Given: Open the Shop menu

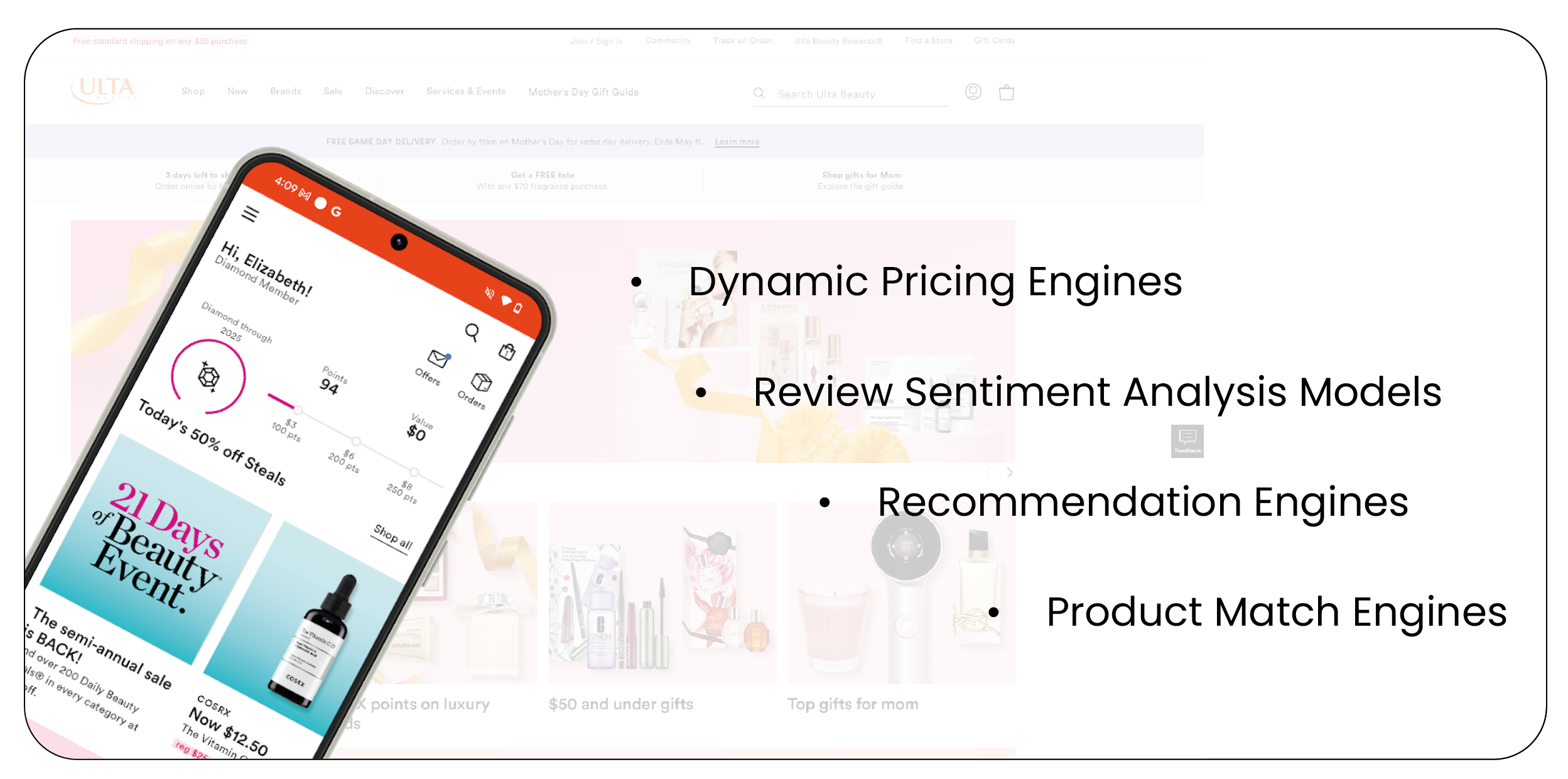Looking at the screenshot, I should pyautogui.click(x=193, y=91).
